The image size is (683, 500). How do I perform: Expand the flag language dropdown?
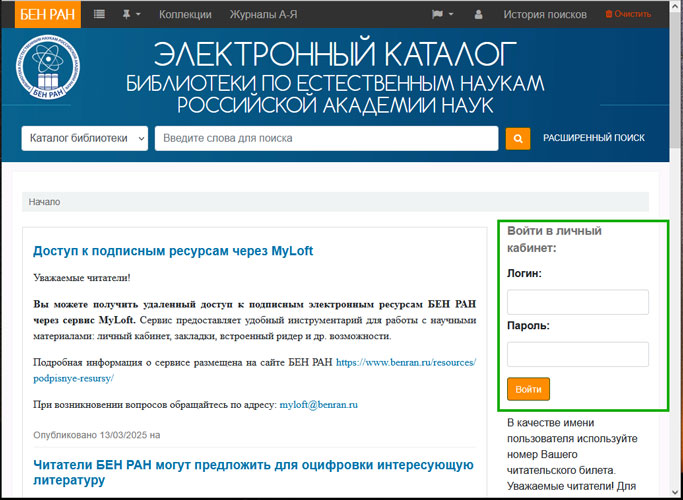442,14
